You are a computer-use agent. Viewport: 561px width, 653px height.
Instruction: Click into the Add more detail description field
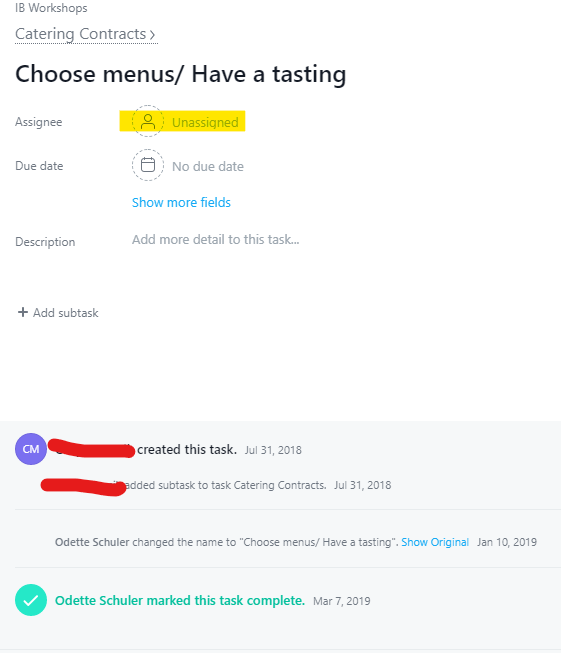(216, 239)
